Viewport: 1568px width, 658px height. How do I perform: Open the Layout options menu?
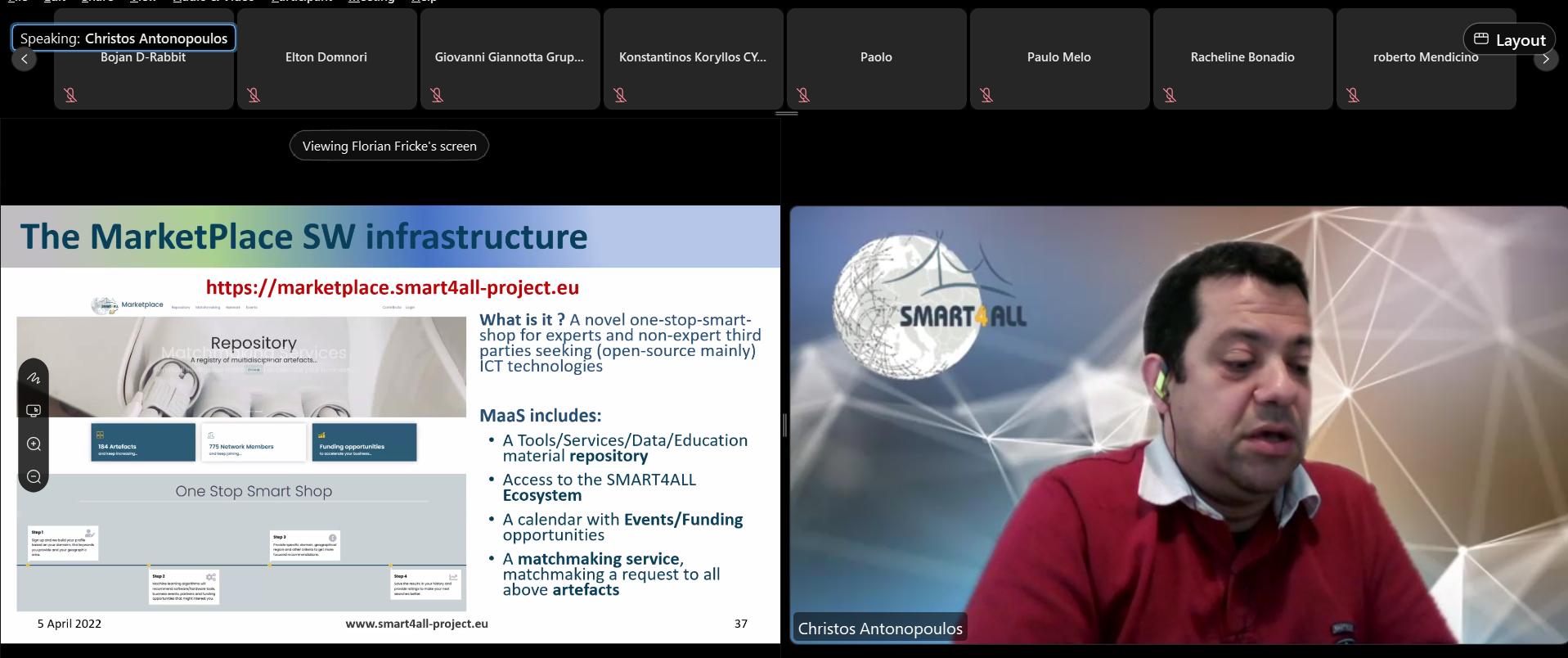[1509, 39]
